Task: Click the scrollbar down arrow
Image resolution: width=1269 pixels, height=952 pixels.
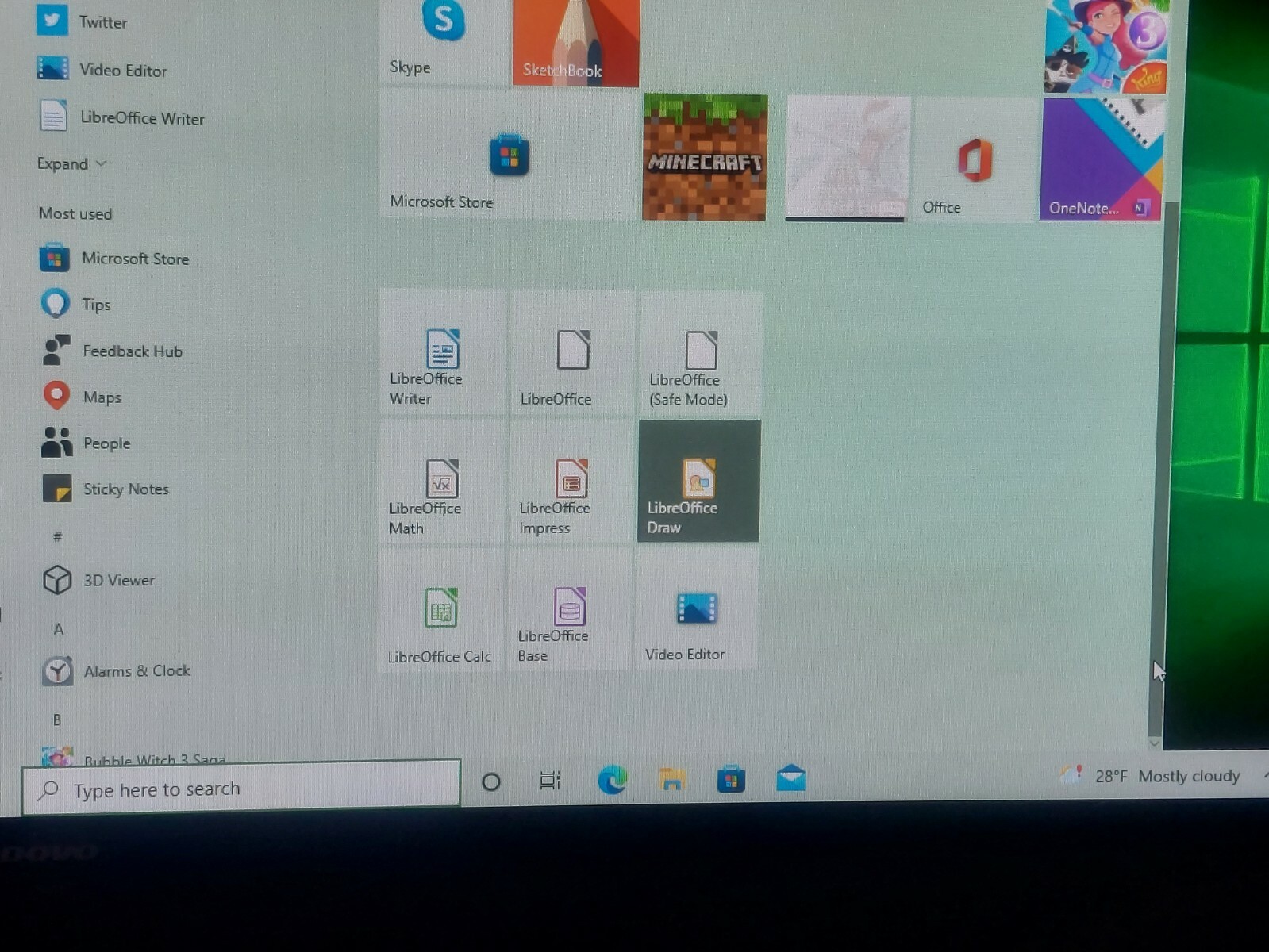Action: [x=1155, y=743]
